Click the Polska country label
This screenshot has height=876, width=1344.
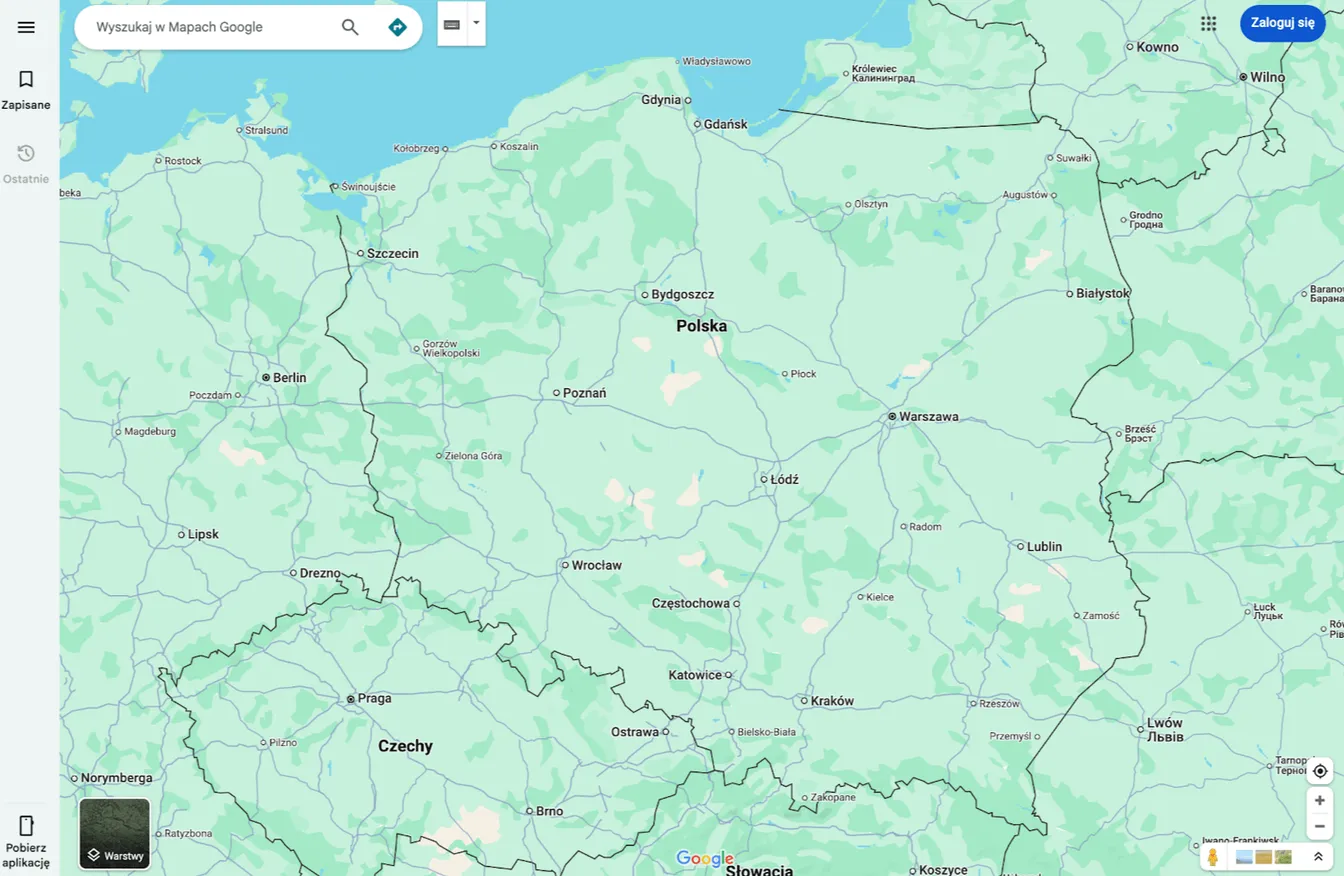point(702,326)
